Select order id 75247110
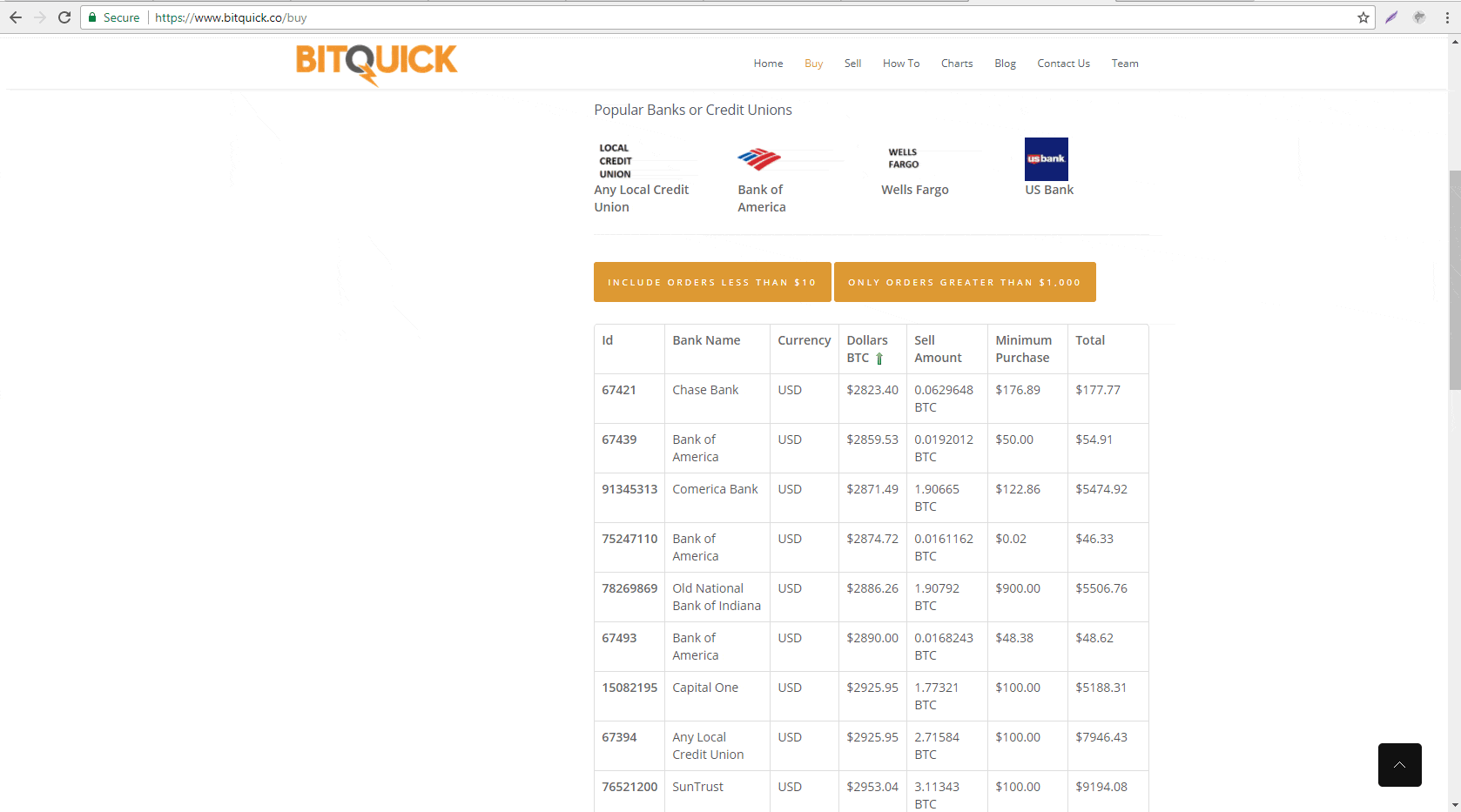 tap(630, 539)
